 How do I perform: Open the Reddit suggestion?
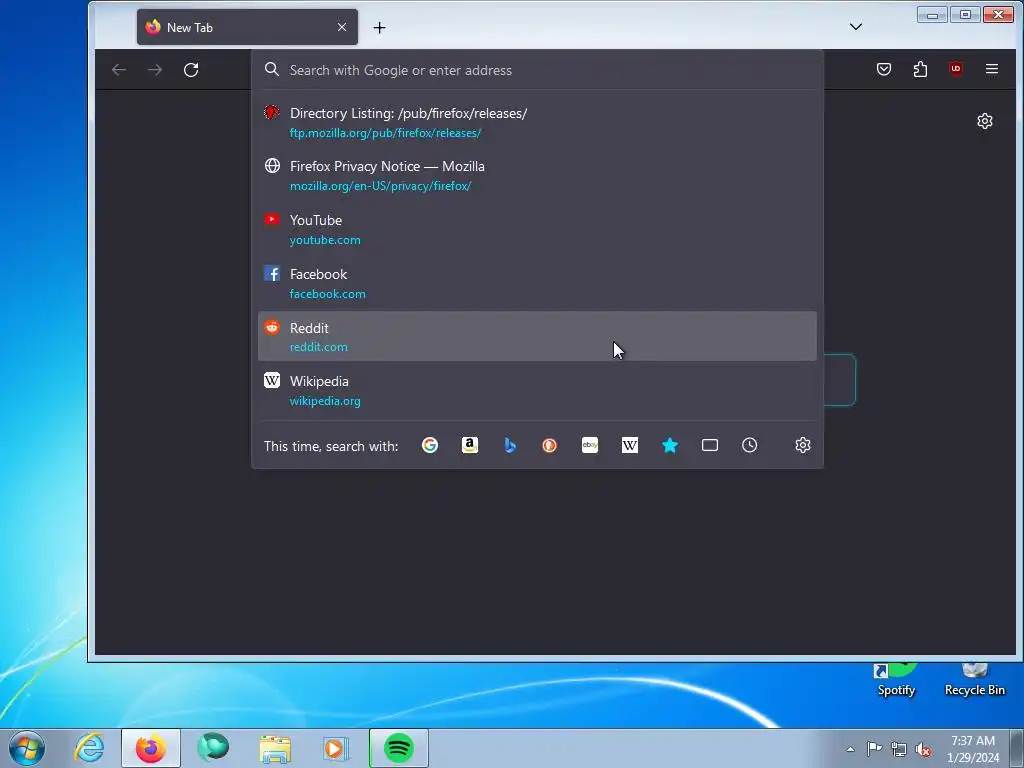537,336
